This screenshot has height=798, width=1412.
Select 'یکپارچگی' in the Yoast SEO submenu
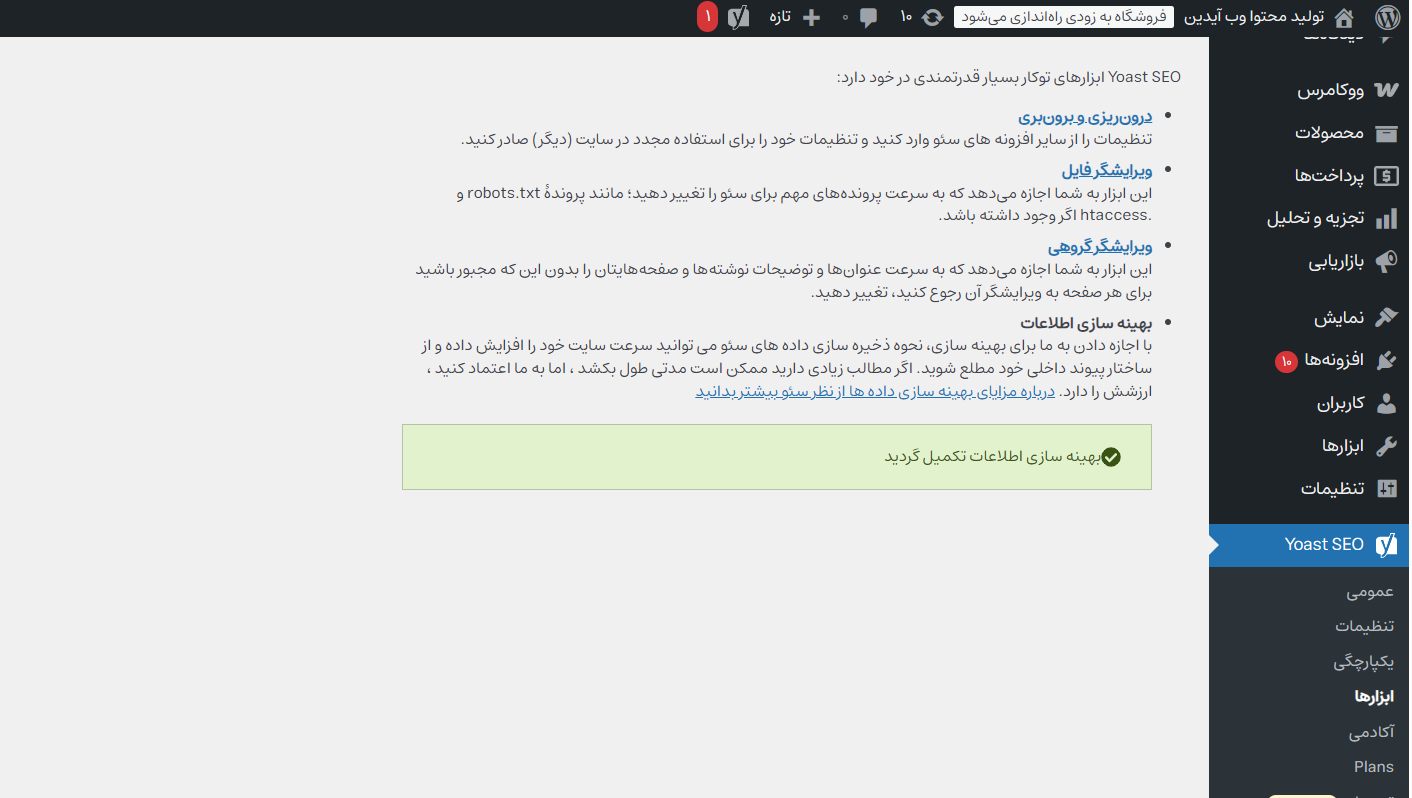coord(1363,662)
